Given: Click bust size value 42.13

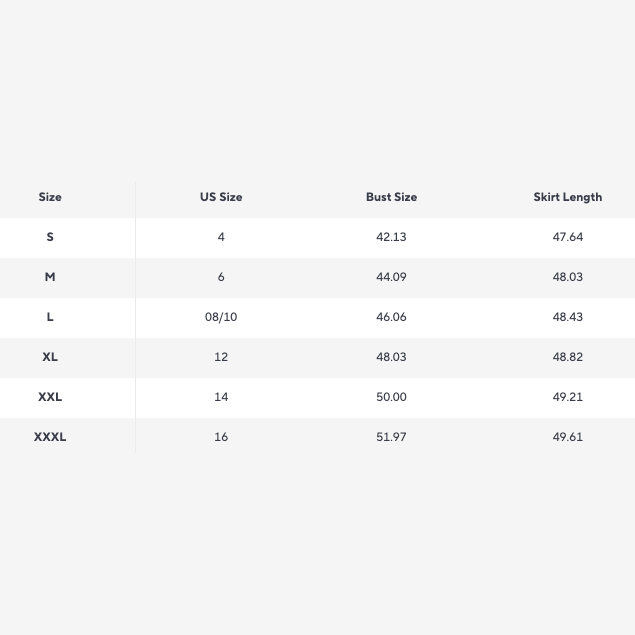Looking at the screenshot, I should coord(391,237).
